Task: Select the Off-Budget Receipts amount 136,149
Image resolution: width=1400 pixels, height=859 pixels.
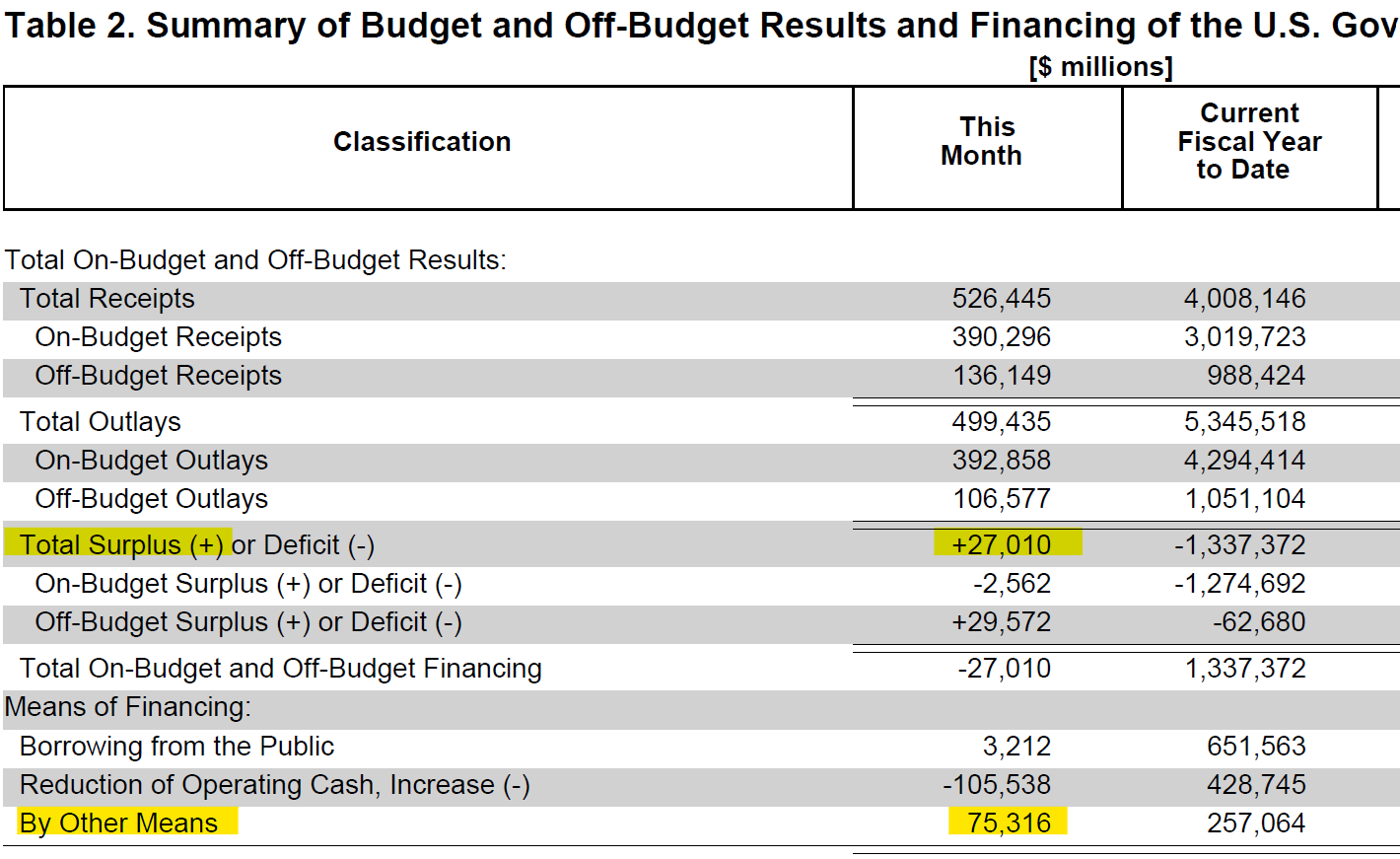Action: [1002, 376]
